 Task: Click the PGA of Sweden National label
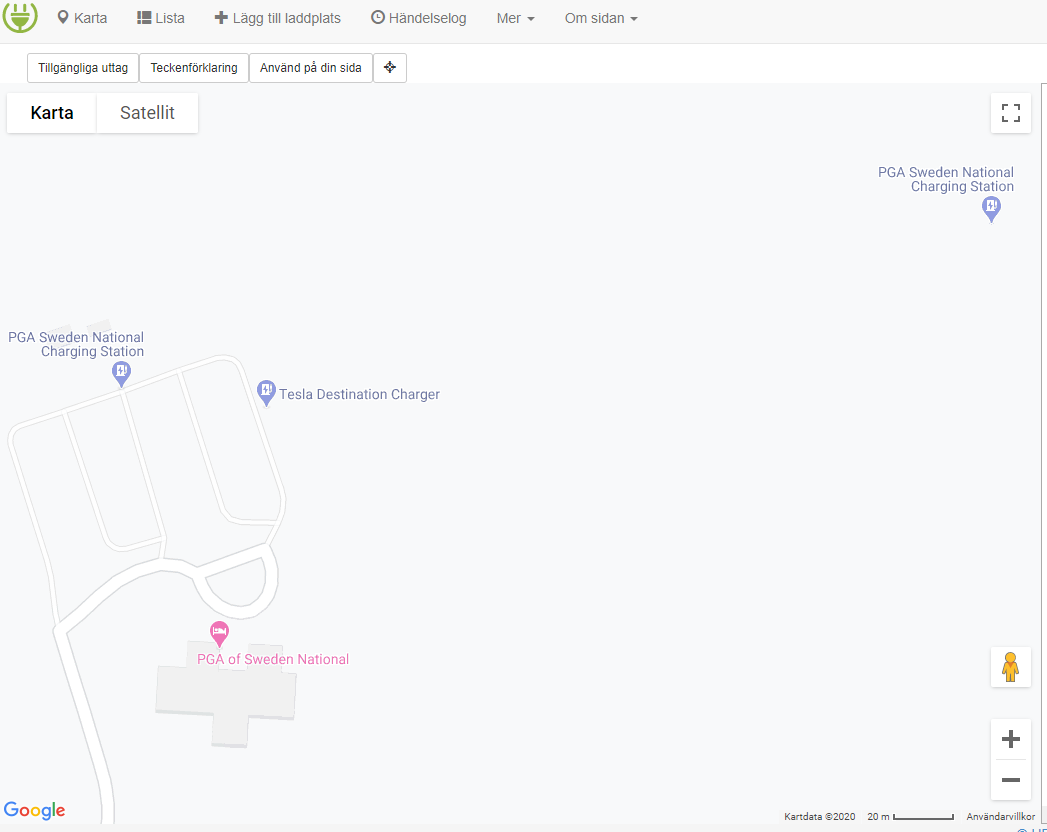tap(272, 660)
